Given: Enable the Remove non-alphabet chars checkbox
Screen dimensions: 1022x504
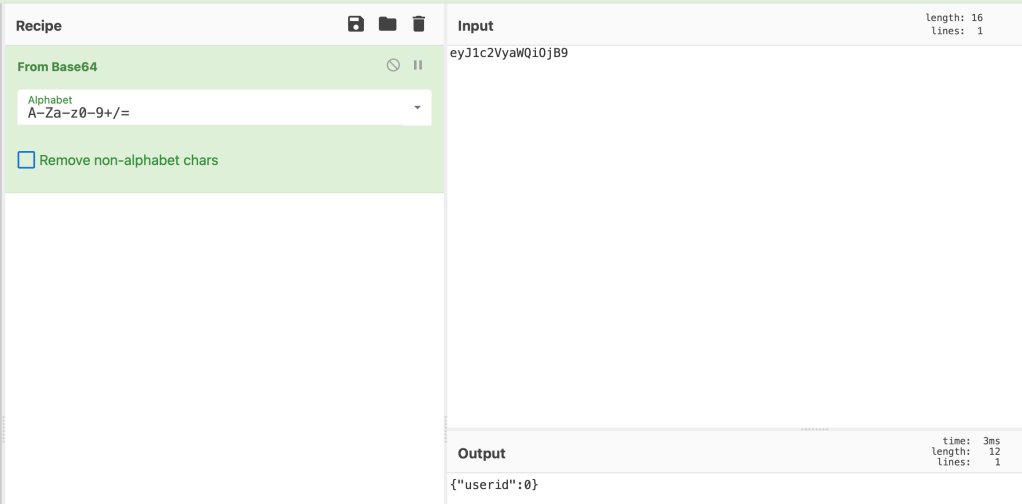Looking at the screenshot, I should point(26,160).
